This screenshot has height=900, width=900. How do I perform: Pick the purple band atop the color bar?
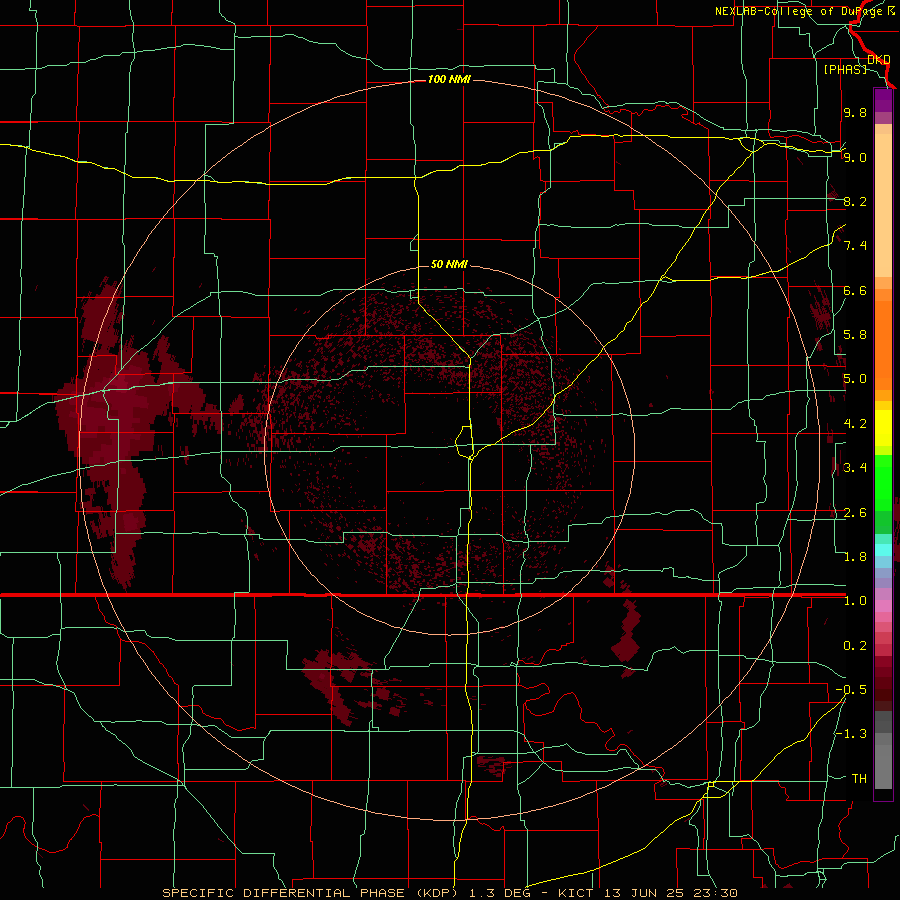(x=883, y=101)
